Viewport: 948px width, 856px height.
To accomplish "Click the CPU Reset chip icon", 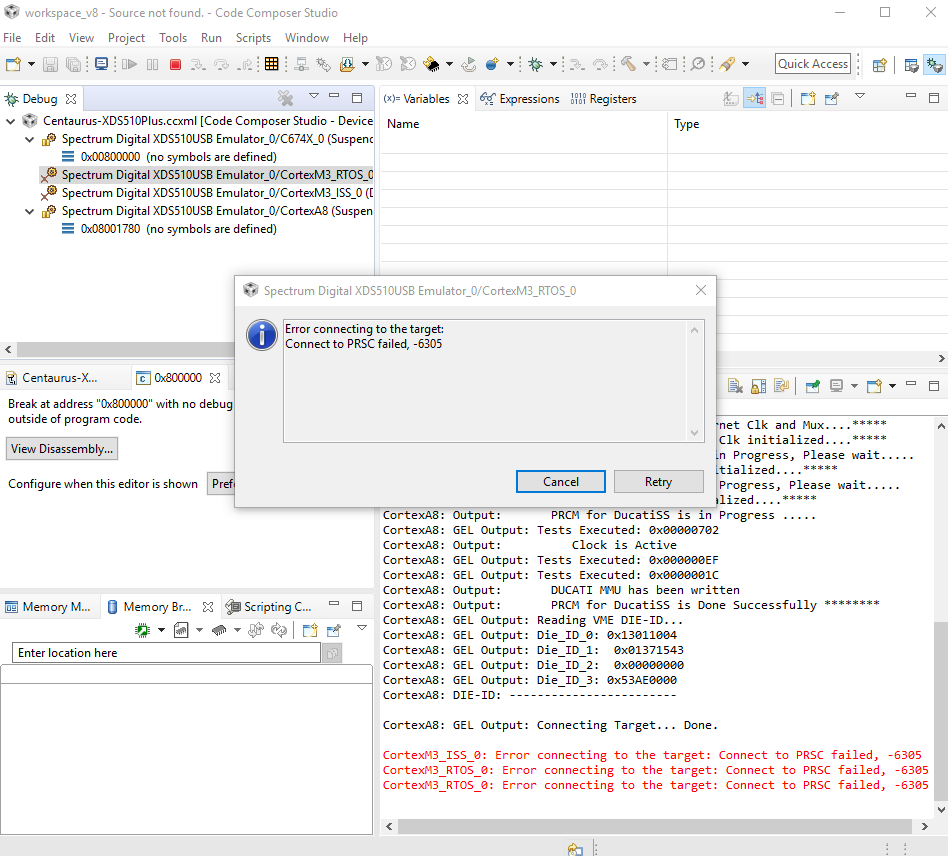I will [x=431, y=64].
